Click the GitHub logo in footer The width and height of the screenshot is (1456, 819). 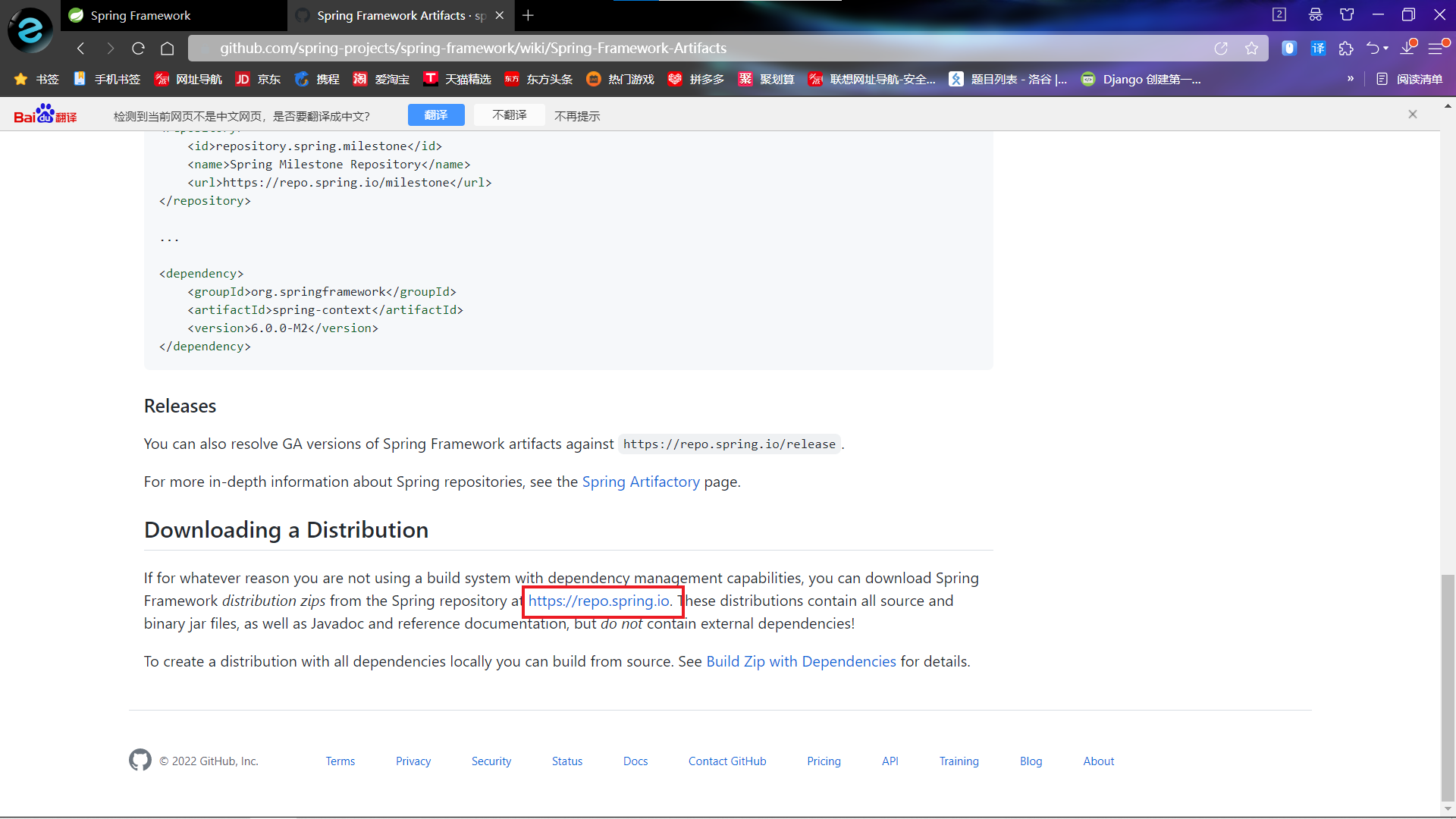[140, 760]
